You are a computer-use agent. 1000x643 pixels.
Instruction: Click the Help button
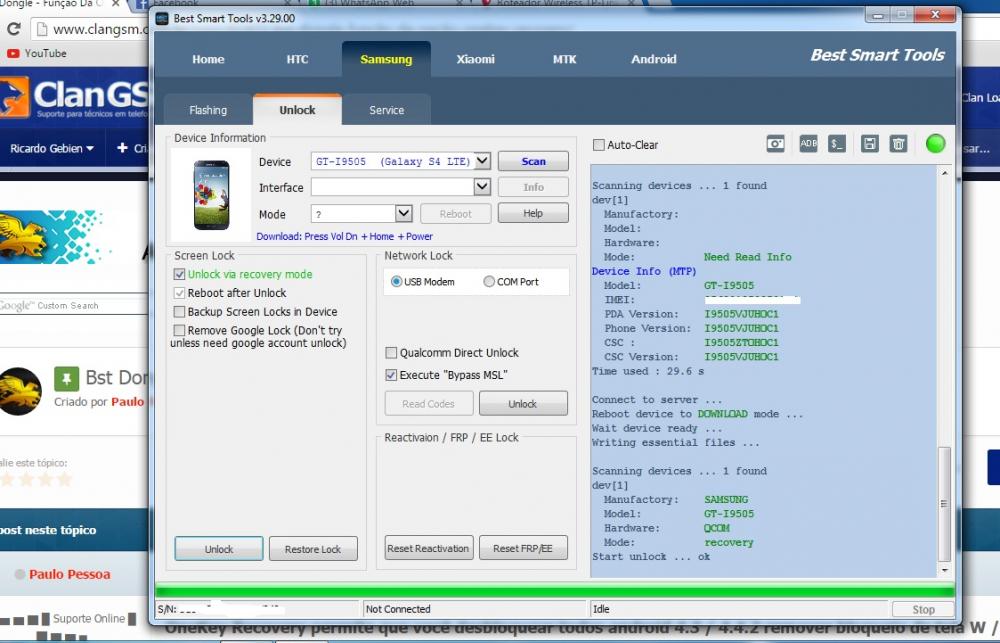[533, 213]
